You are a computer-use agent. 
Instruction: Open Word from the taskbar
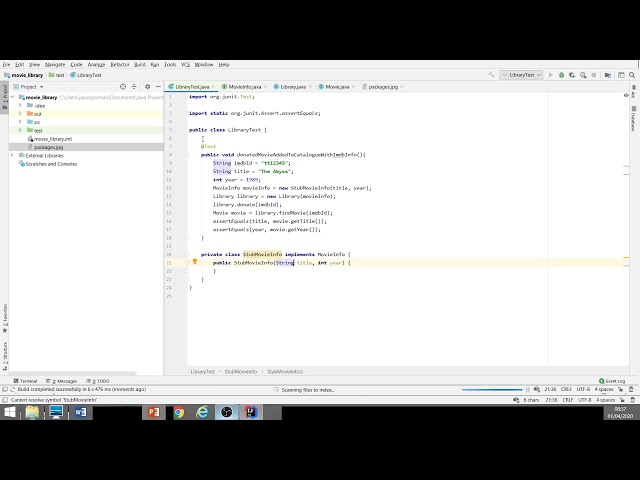coord(80,412)
